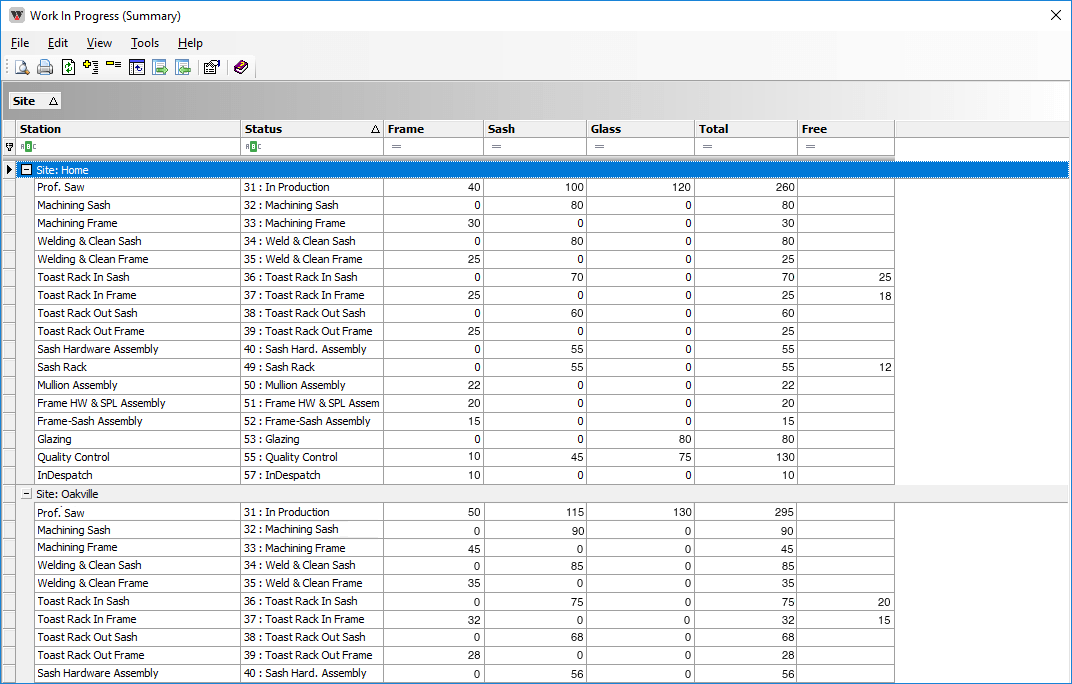The image size is (1072, 684).
Task: Open the Tools menu
Action: tap(144, 43)
